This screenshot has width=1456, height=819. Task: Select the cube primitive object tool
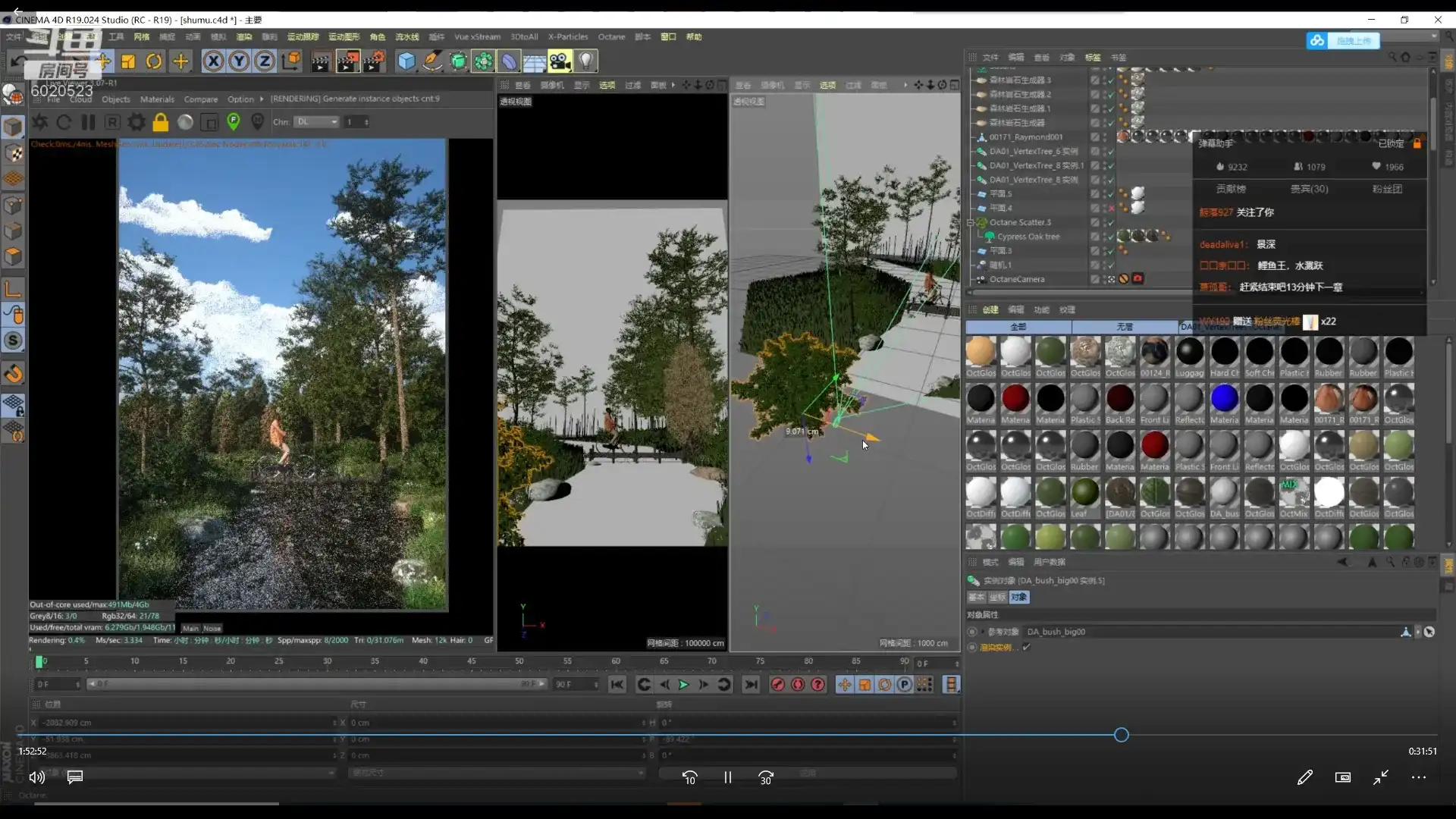[x=406, y=61]
